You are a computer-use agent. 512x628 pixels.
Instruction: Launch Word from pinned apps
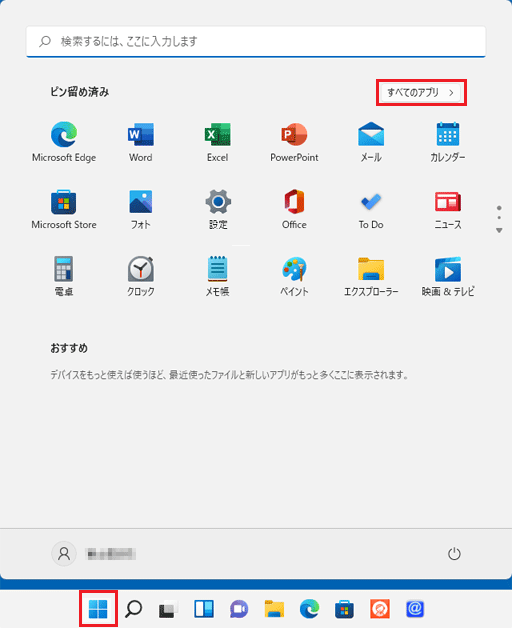coord(141,142)
